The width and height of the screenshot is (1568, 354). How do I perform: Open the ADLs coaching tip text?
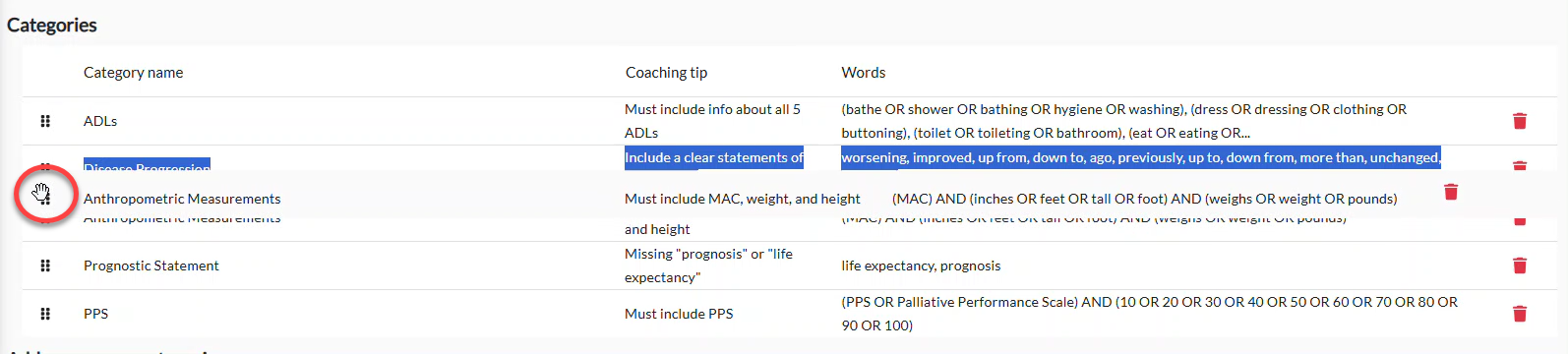coord(712,121)
